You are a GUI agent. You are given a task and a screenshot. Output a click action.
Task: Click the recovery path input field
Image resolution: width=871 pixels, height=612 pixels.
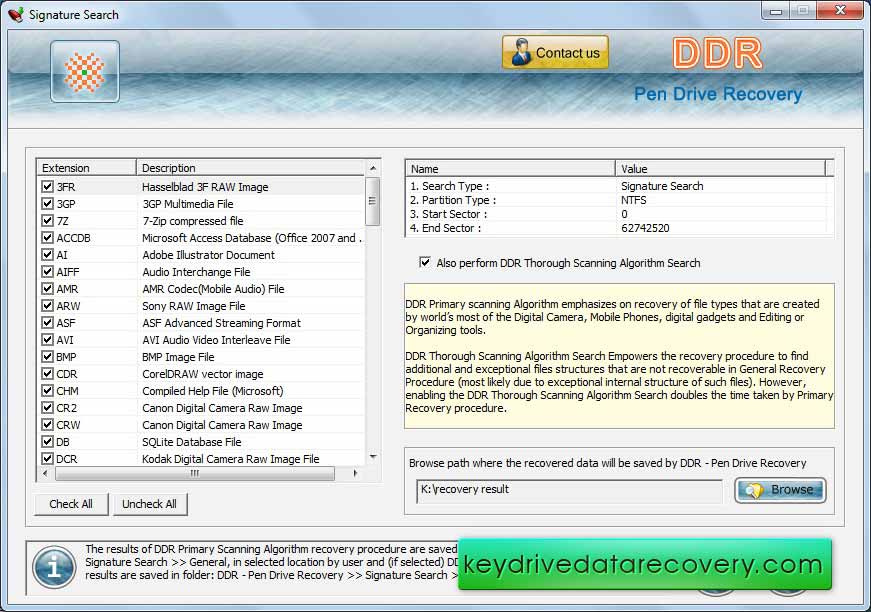click(x=569, y=490)
